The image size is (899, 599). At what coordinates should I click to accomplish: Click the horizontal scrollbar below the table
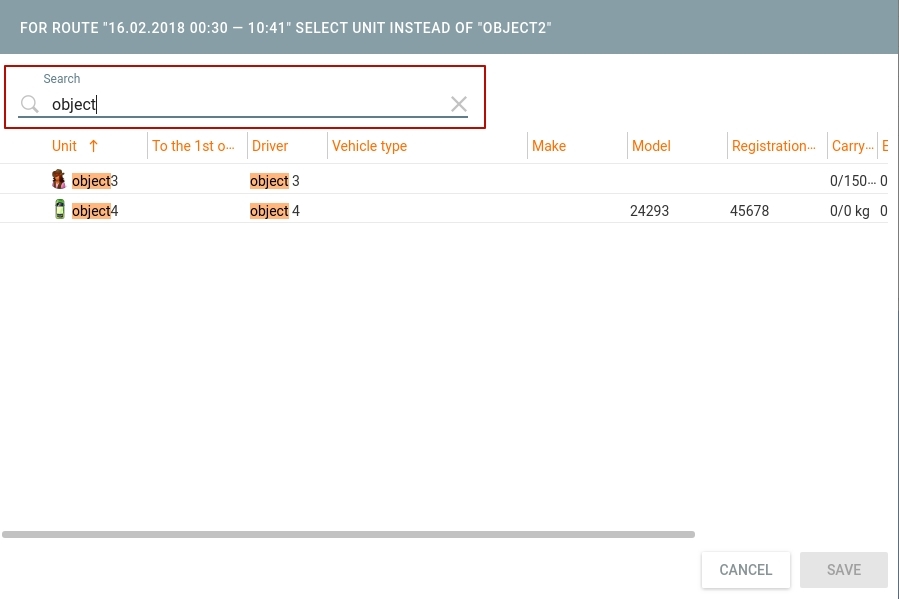[349, 533]
